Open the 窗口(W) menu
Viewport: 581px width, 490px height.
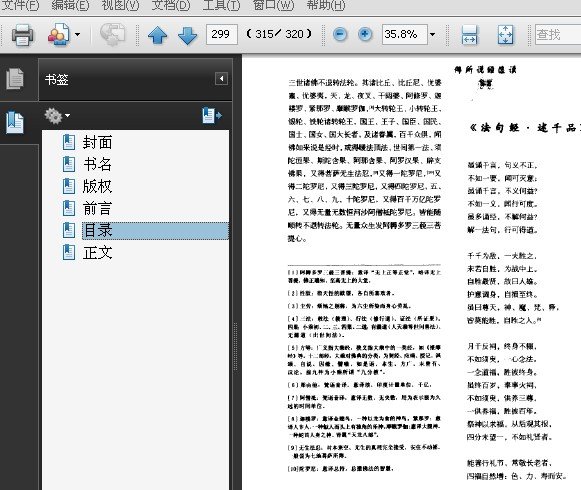273,5
